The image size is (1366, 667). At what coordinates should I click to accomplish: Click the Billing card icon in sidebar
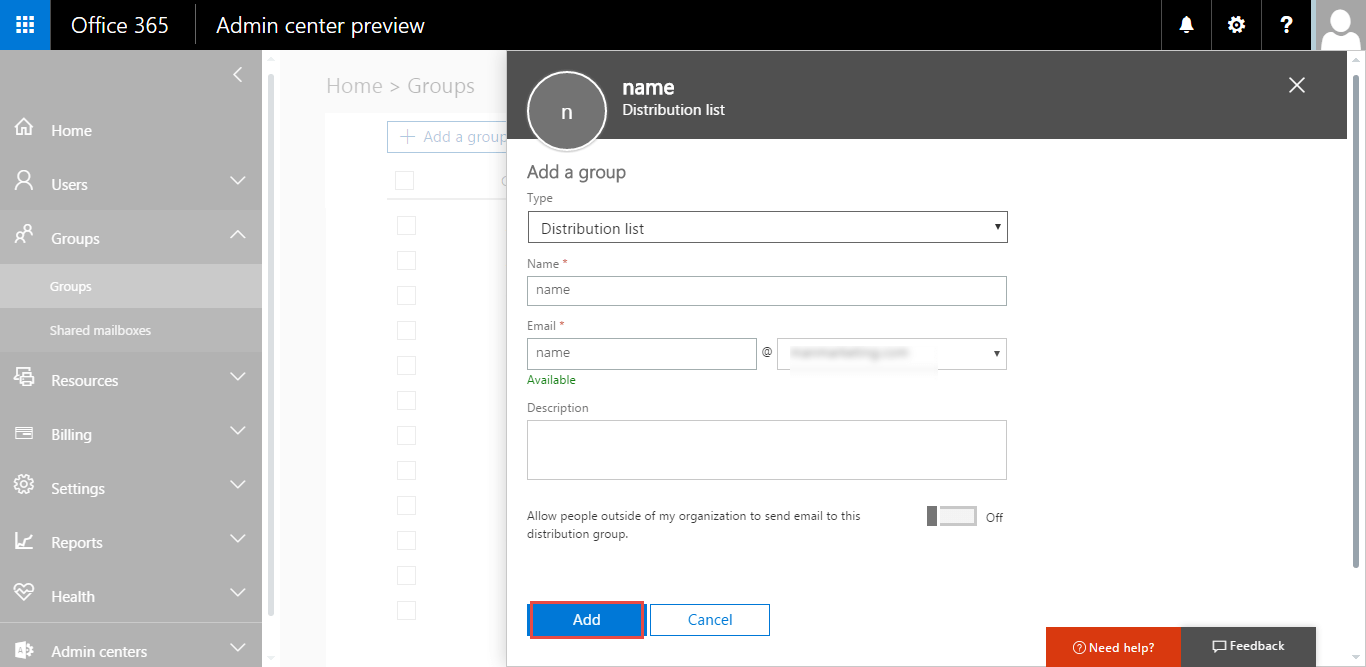[24, 433]
